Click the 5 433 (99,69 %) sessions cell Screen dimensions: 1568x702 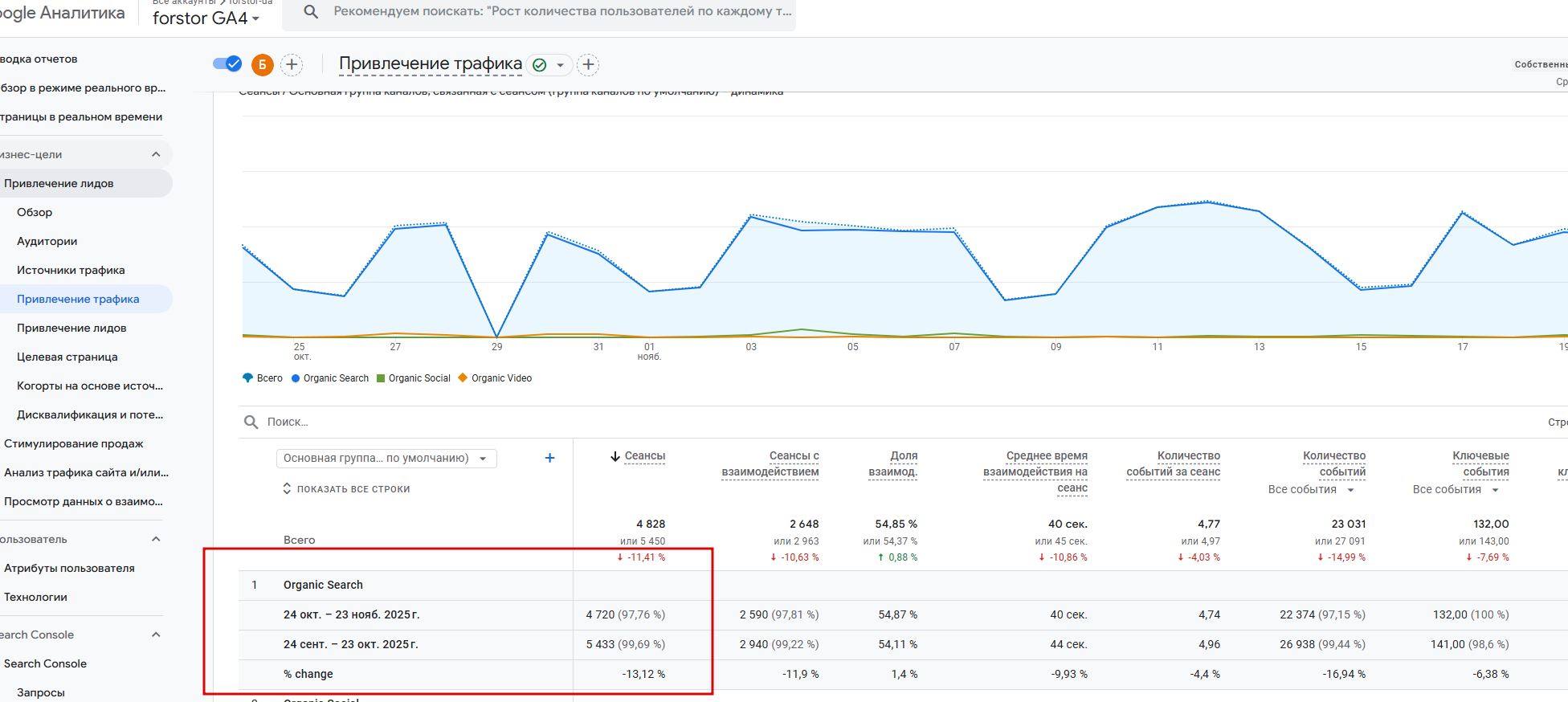click(626, 644)
